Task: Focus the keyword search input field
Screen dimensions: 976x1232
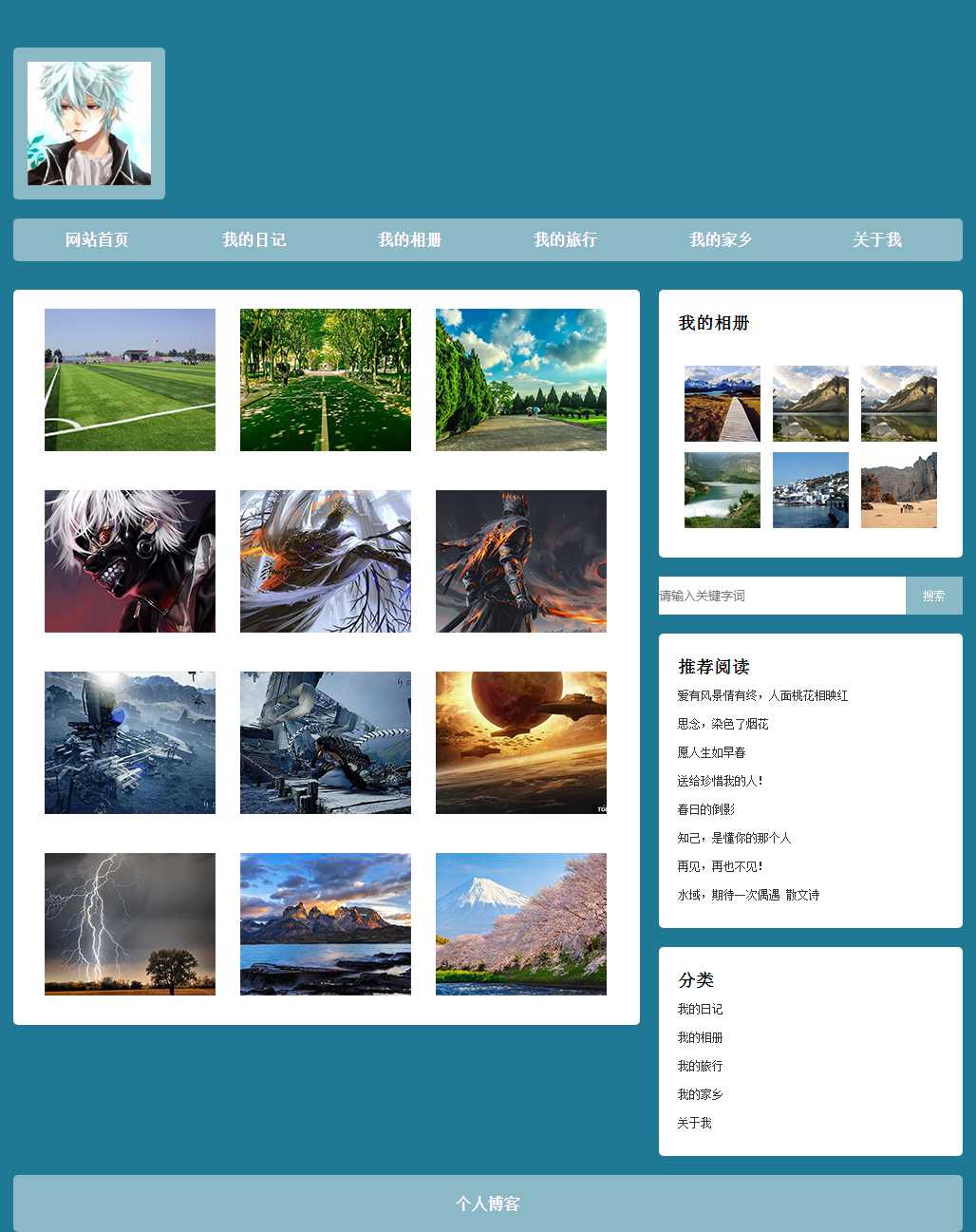Action: pyautogui.click(x=781, y=596)
